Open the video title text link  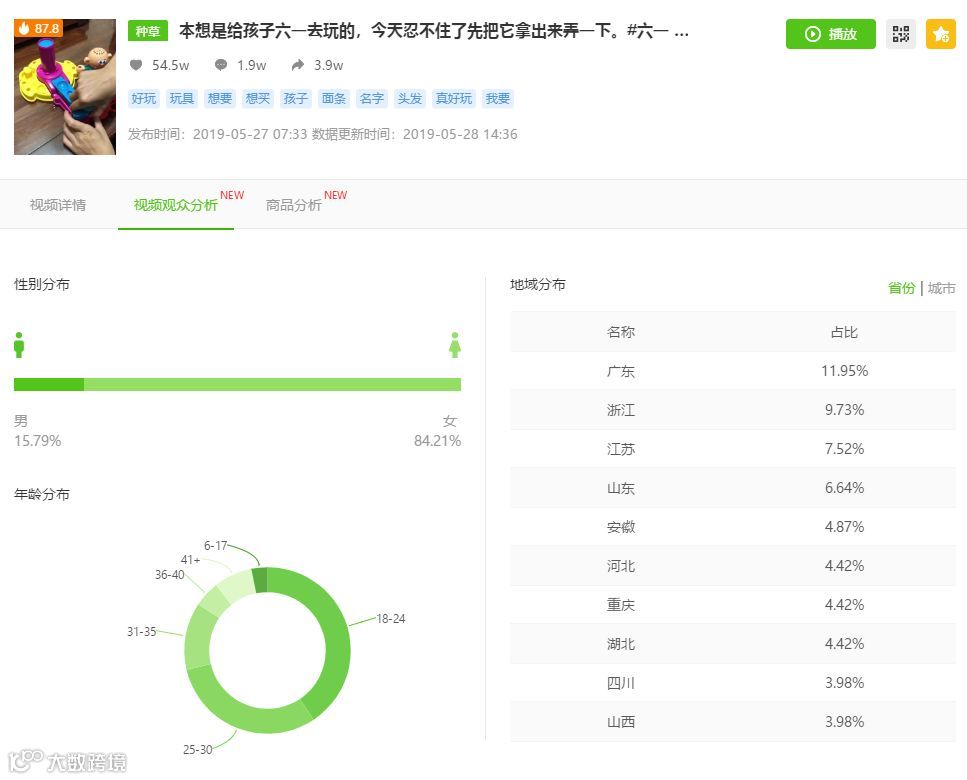point(434,31)
